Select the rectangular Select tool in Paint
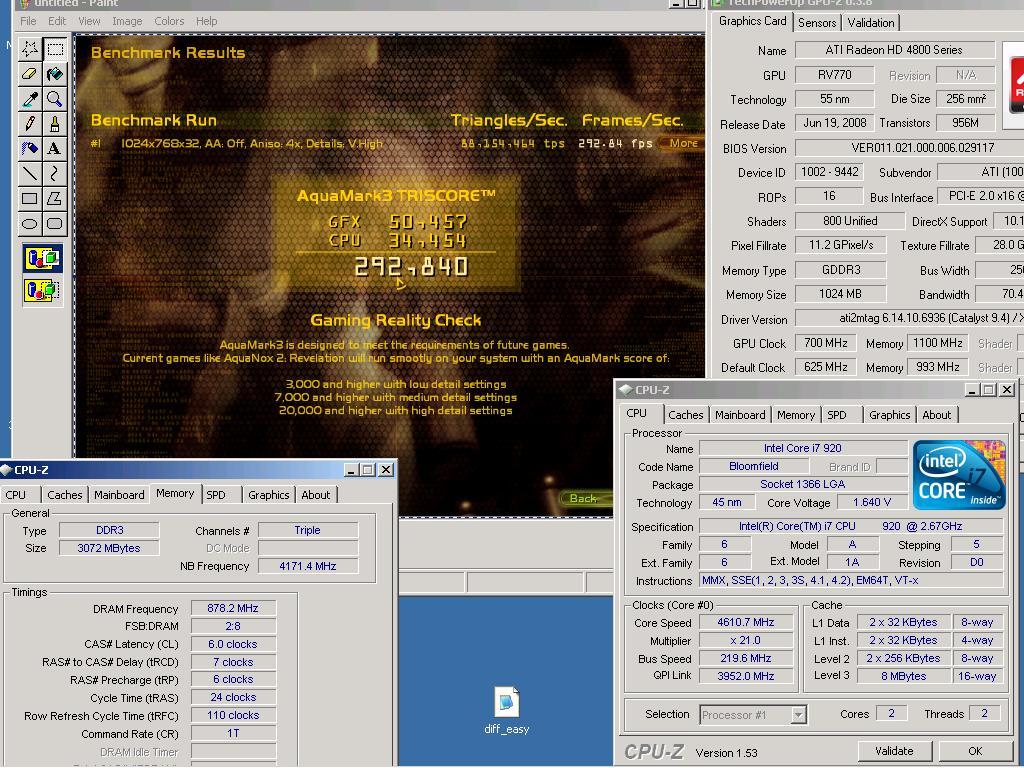 click(55, 49)
